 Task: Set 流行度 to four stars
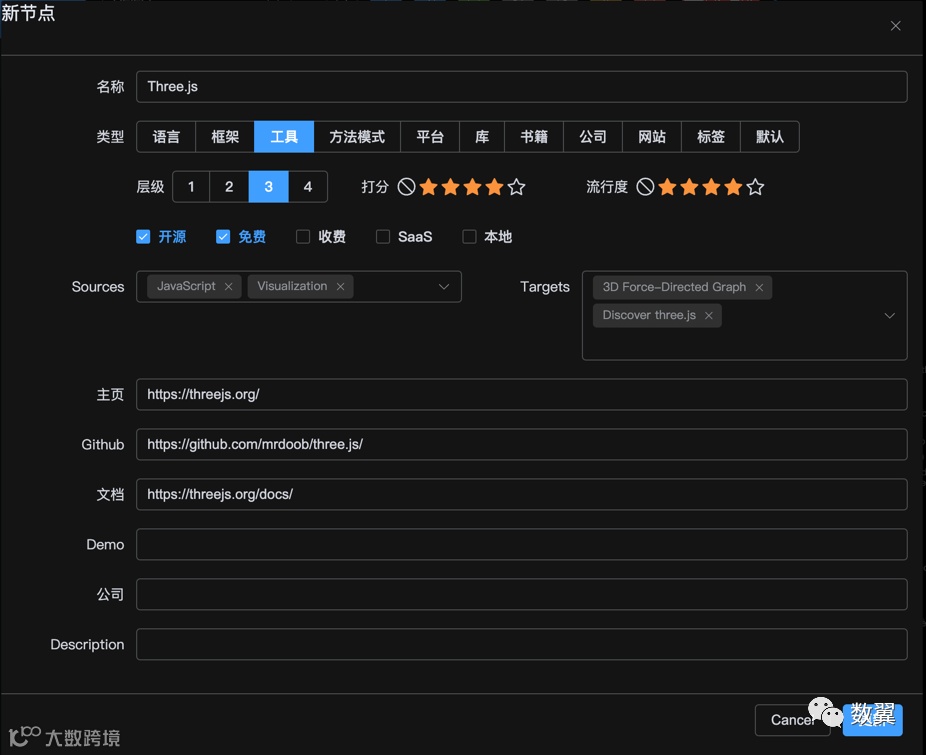click(733, 187)
